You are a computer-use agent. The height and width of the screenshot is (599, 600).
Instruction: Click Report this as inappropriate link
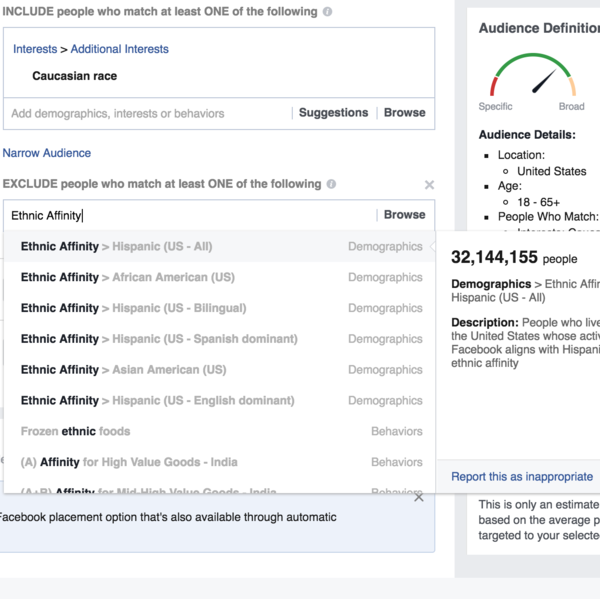(x=522, y=477)
